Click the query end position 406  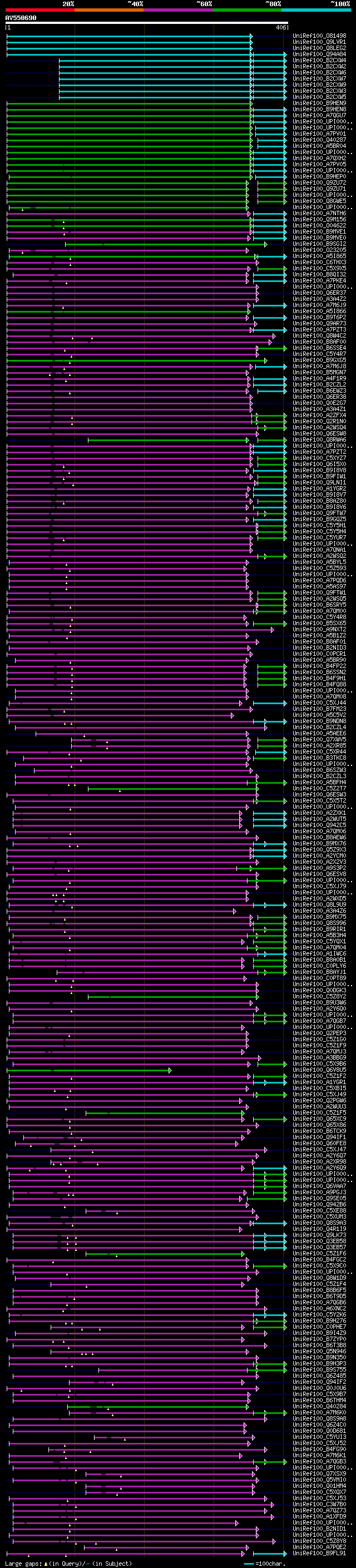(280, 27)
